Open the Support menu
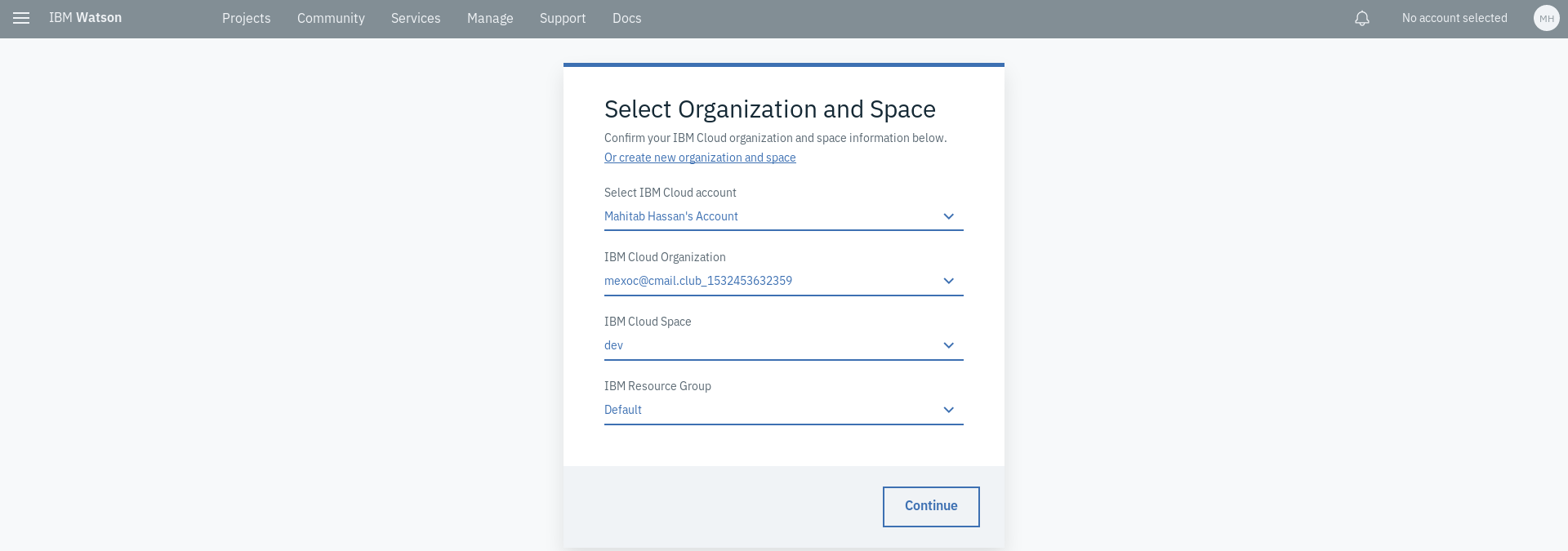The width and height of the screenshot is (1568, 551). [x=563, y=18]
